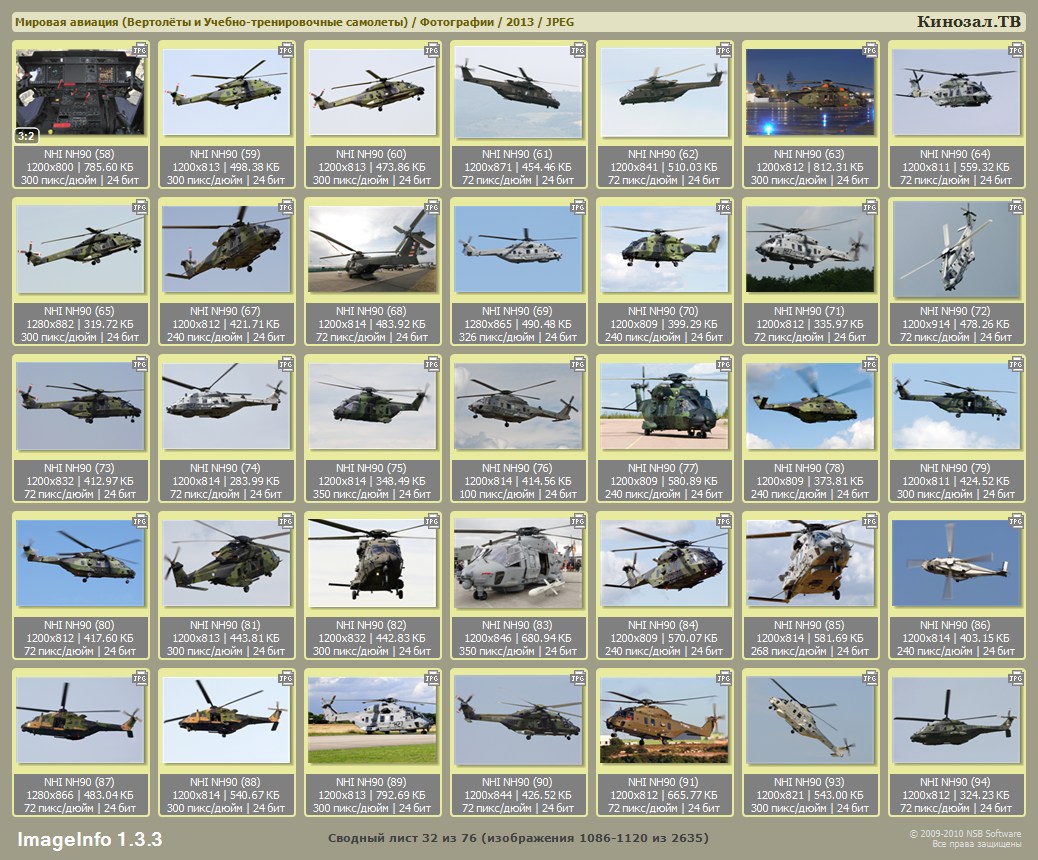This screenshot has height=860, width=1038.
Task: Click JPG badge on NHI NH90 (77) thumbnail
Action: click(x=725, y=364)
